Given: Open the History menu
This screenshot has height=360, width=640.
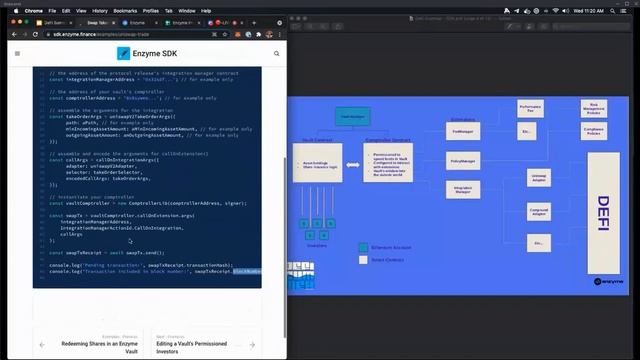Looking at the screenshot, I should 100,11.
